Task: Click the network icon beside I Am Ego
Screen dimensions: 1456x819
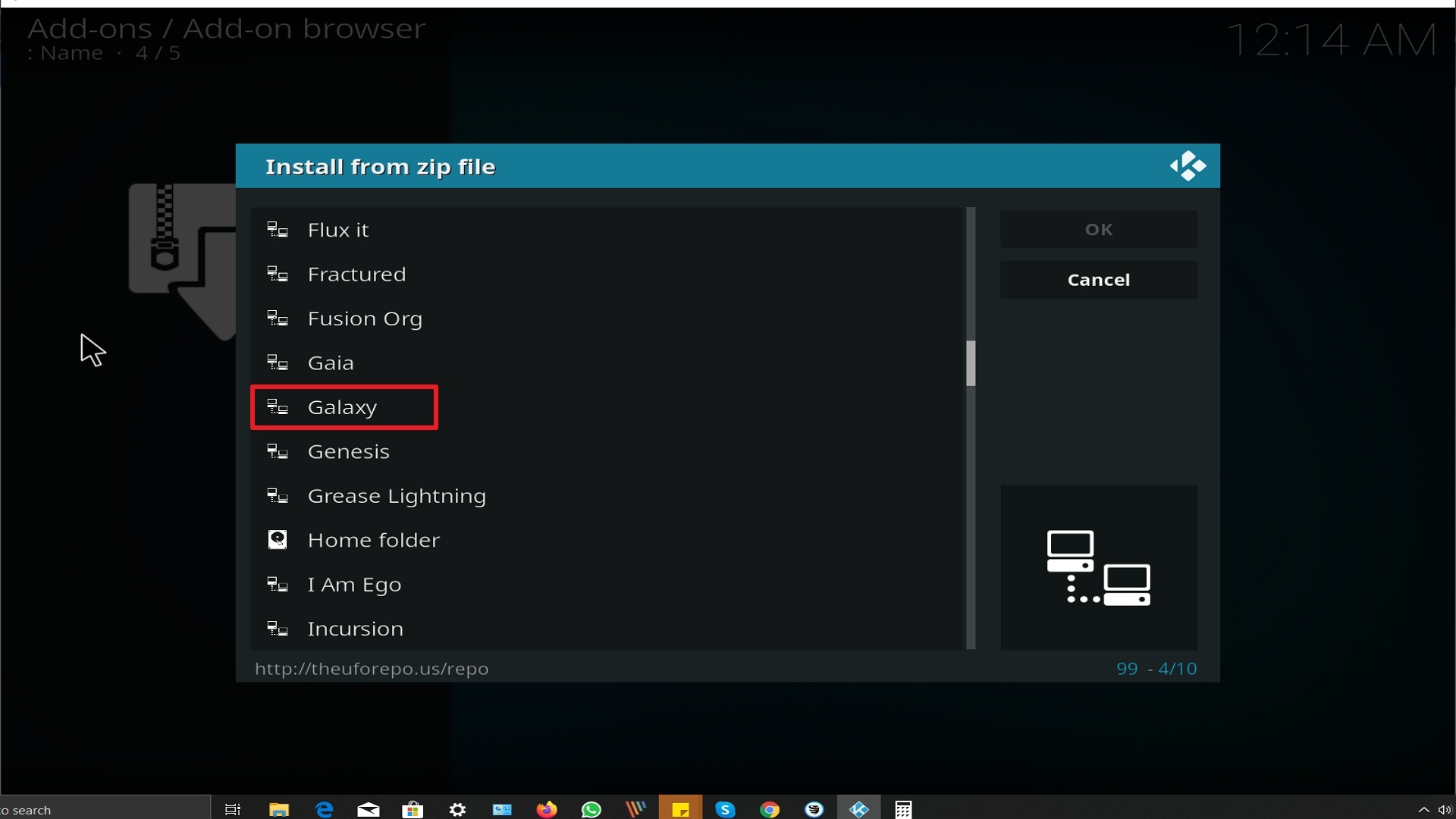Action: click(278, 585)
